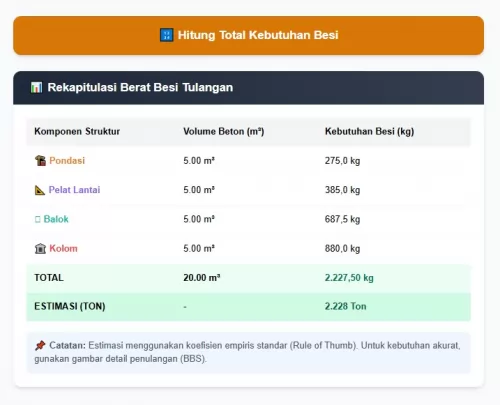Click the Kebutuhan Besi (kg) column header
500x405 pixels.
point(369,131)
